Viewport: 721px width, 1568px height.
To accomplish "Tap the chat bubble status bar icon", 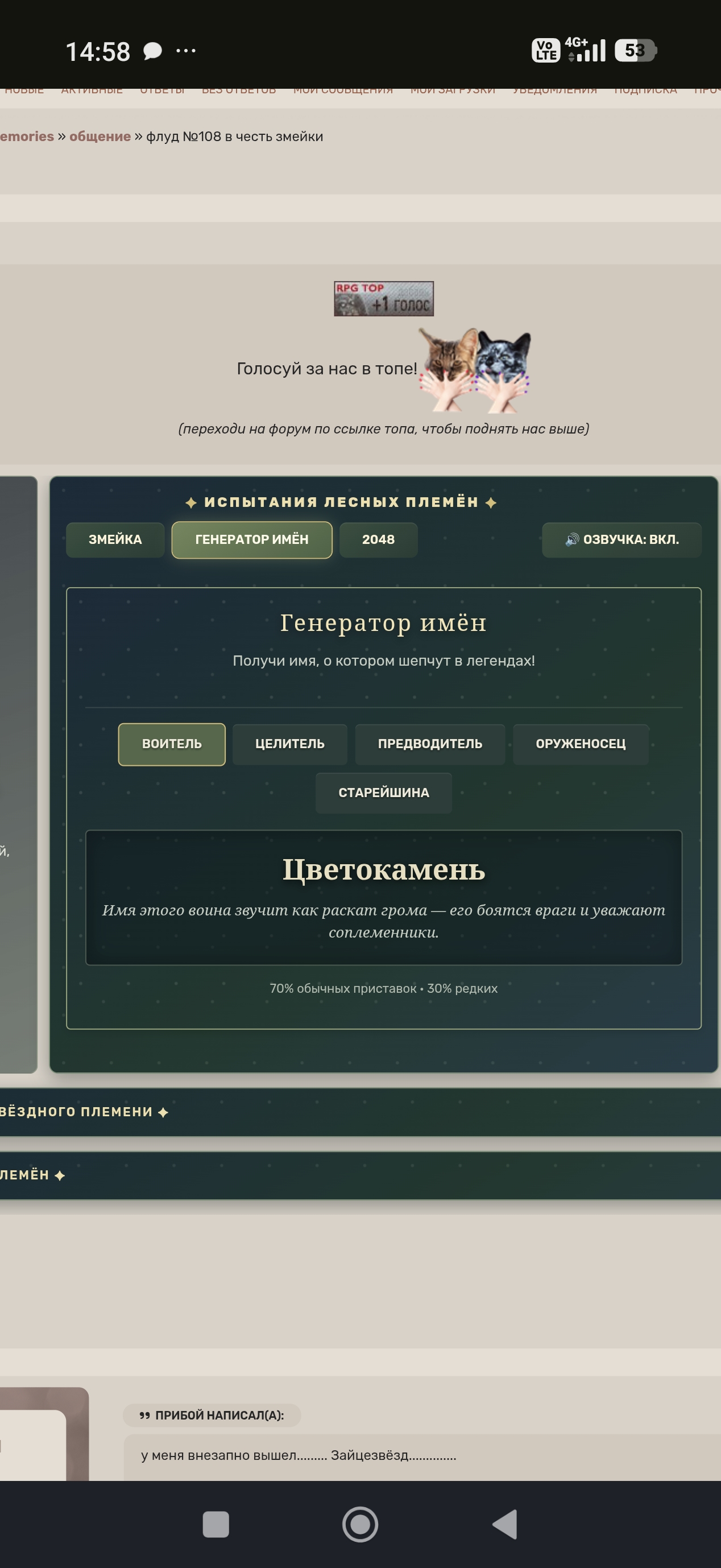I will click(x=152, y=51).
